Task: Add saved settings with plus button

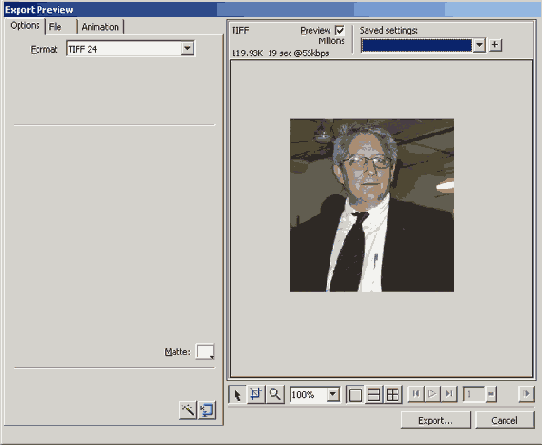Action: tap(495, 45)
